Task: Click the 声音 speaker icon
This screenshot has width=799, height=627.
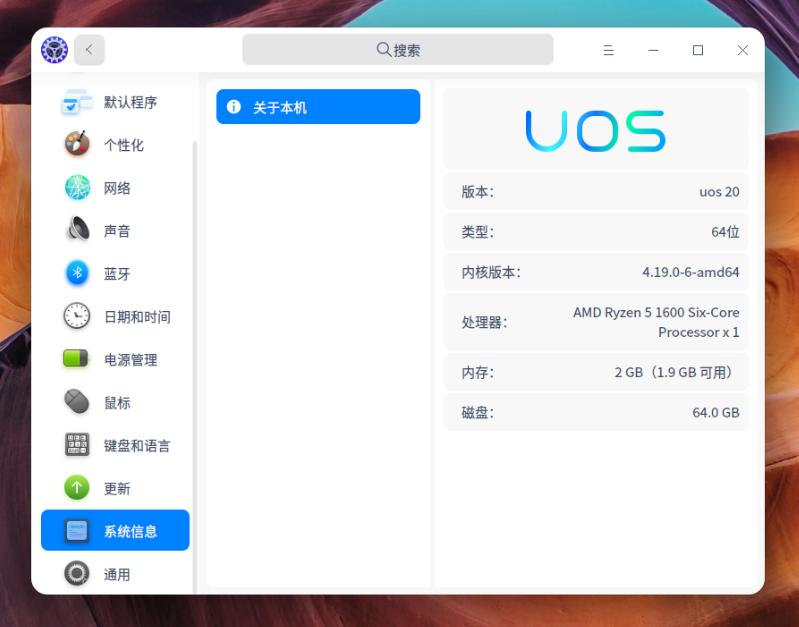Action: 77,231
